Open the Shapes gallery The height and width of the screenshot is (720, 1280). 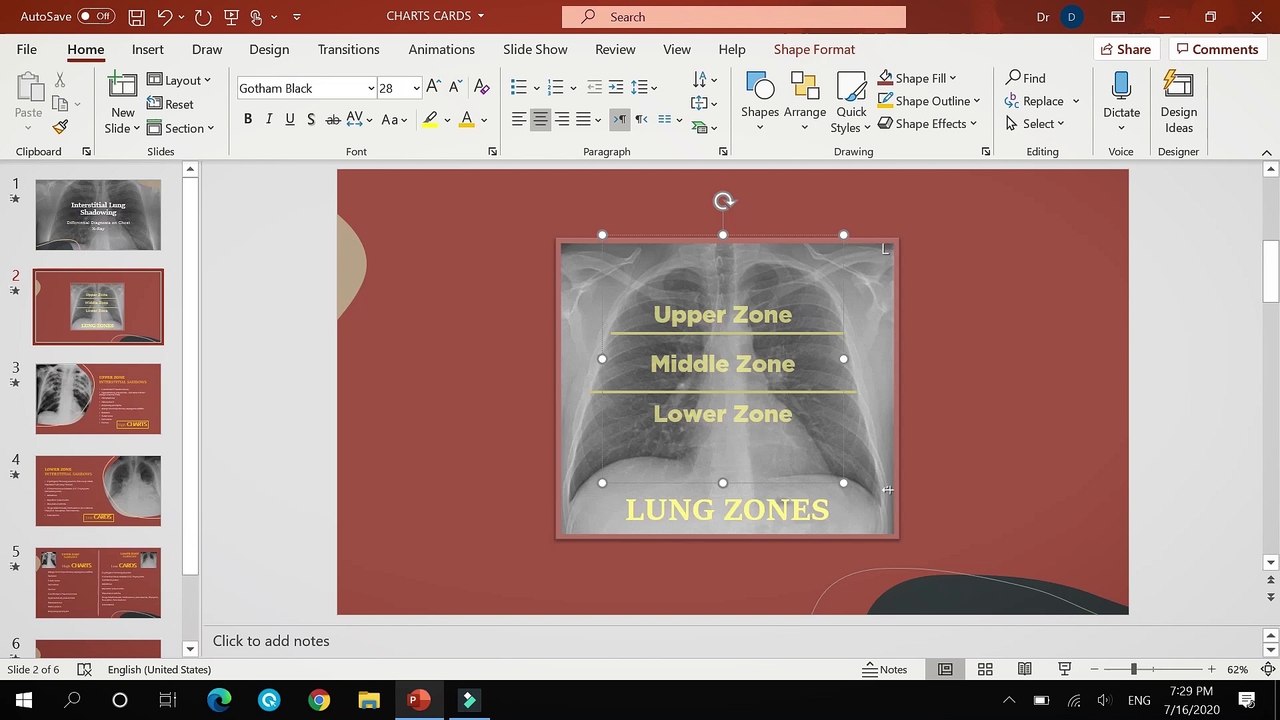(x=760, y=103)
